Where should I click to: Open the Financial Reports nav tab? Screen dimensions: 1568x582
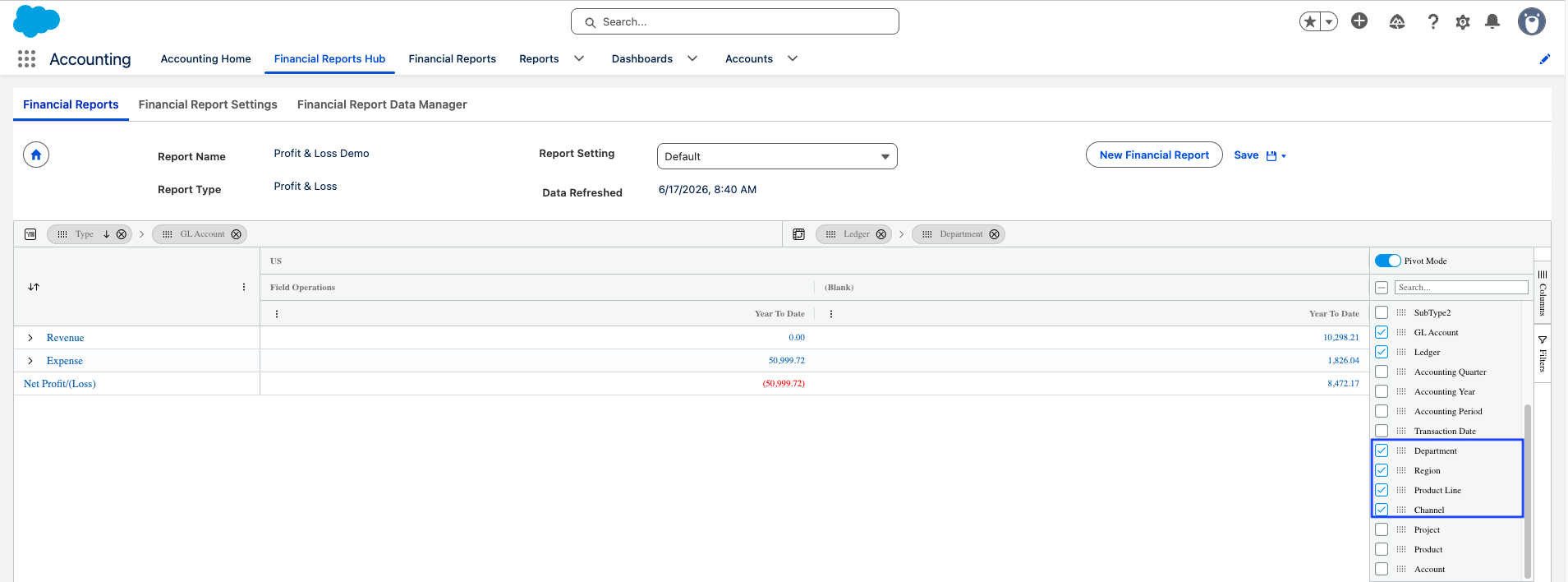(x=453, y=58)
